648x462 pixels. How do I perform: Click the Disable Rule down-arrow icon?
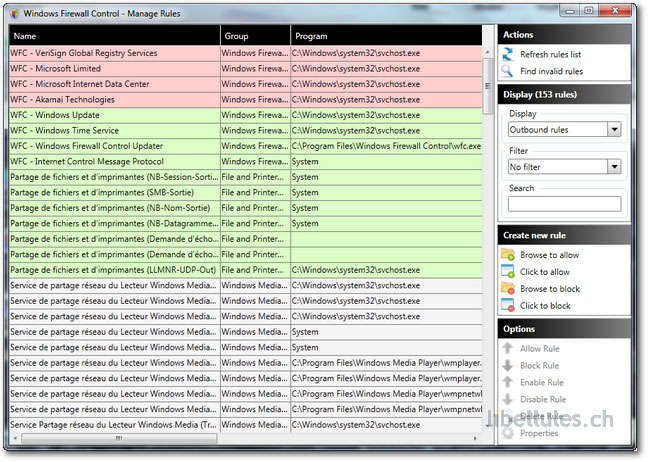click(508, 399)
